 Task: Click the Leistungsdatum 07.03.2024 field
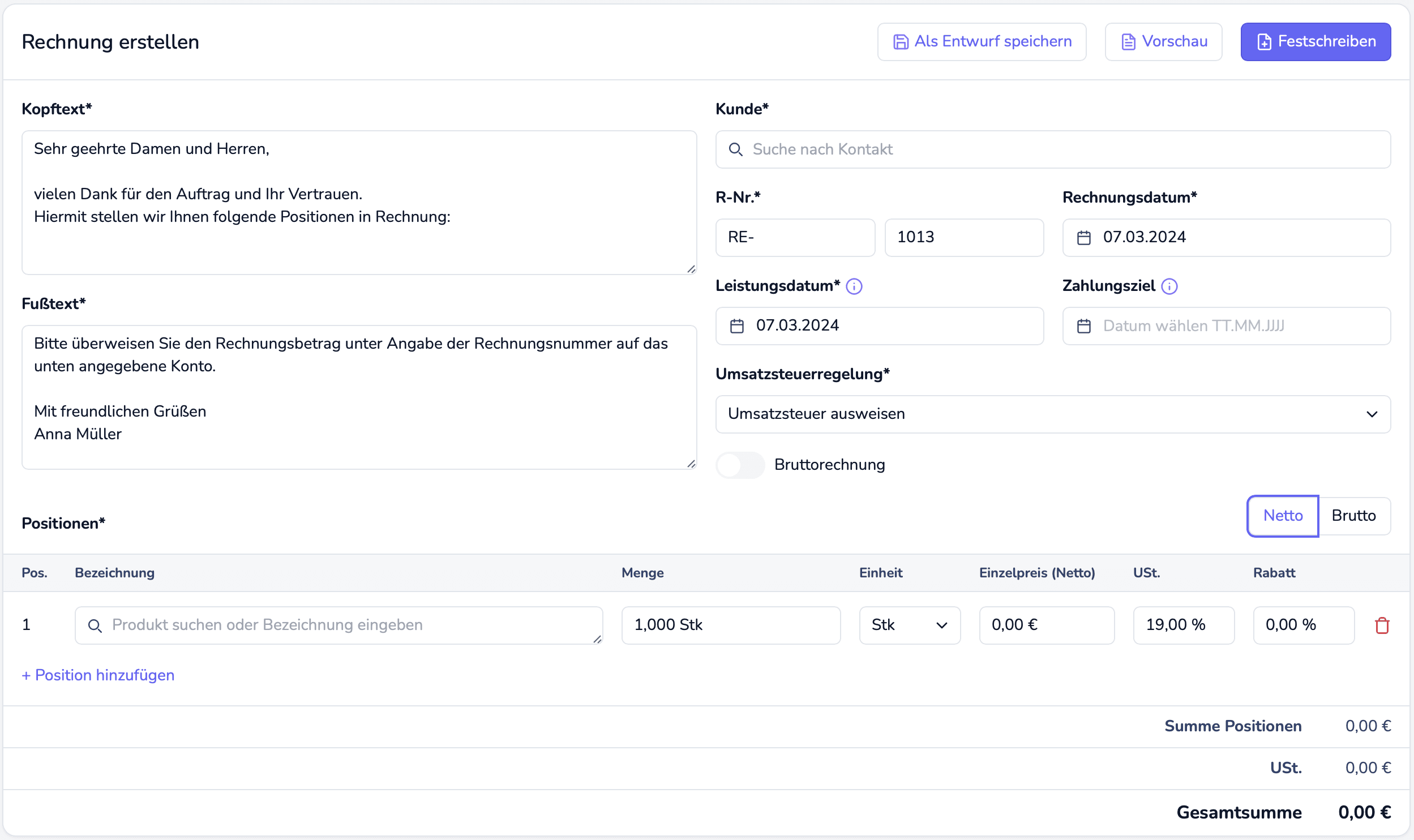pos(880,326)
